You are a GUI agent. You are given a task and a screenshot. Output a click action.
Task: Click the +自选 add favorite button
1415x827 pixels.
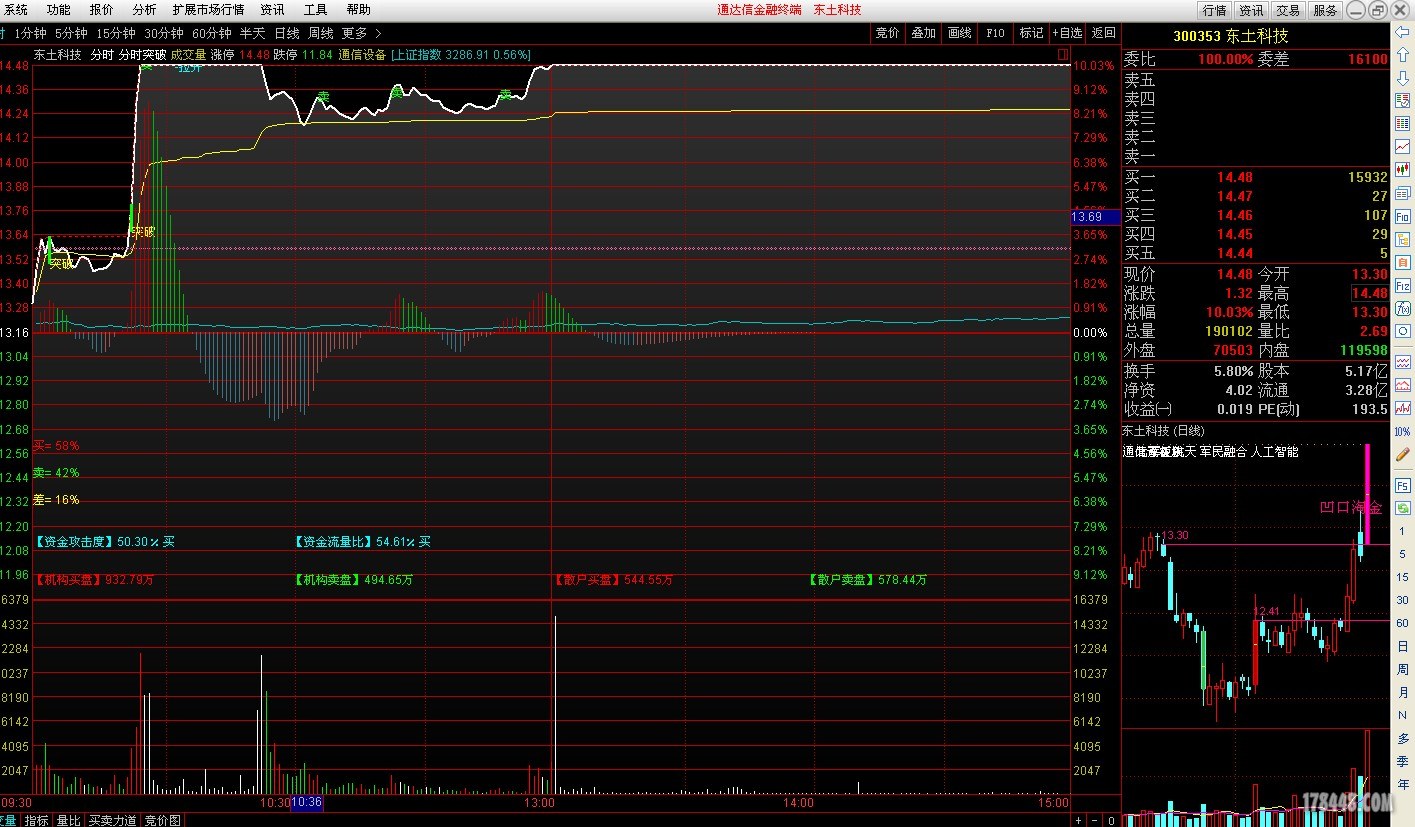[1067, 33]
